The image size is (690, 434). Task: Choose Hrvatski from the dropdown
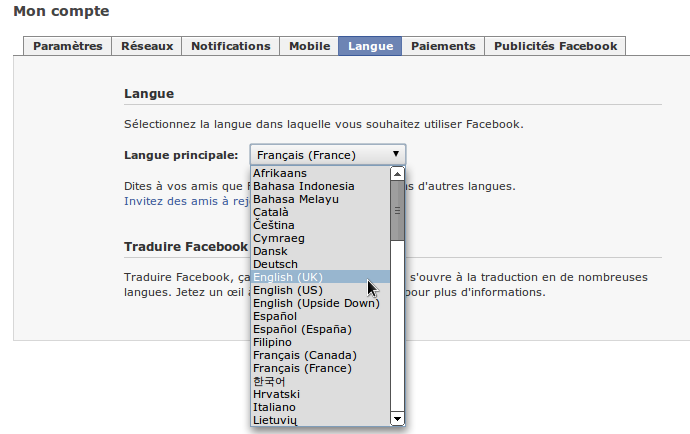[320, 394]
